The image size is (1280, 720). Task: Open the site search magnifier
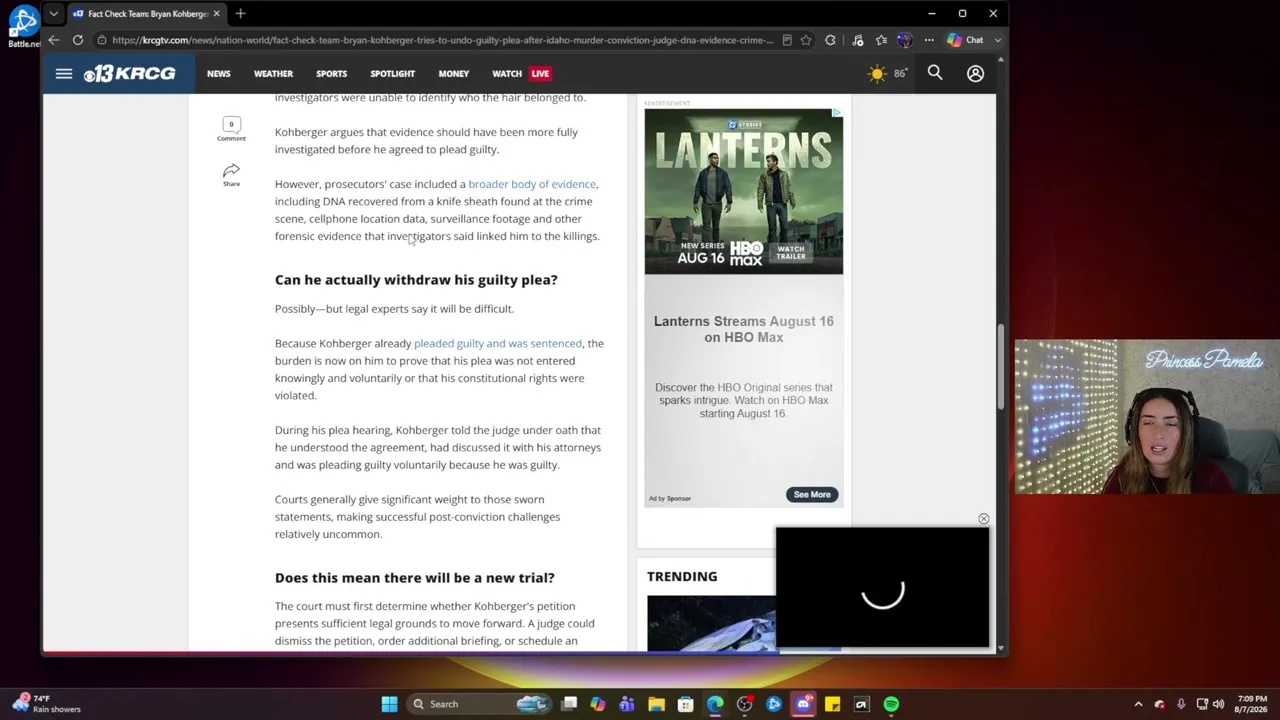[935, 73]
